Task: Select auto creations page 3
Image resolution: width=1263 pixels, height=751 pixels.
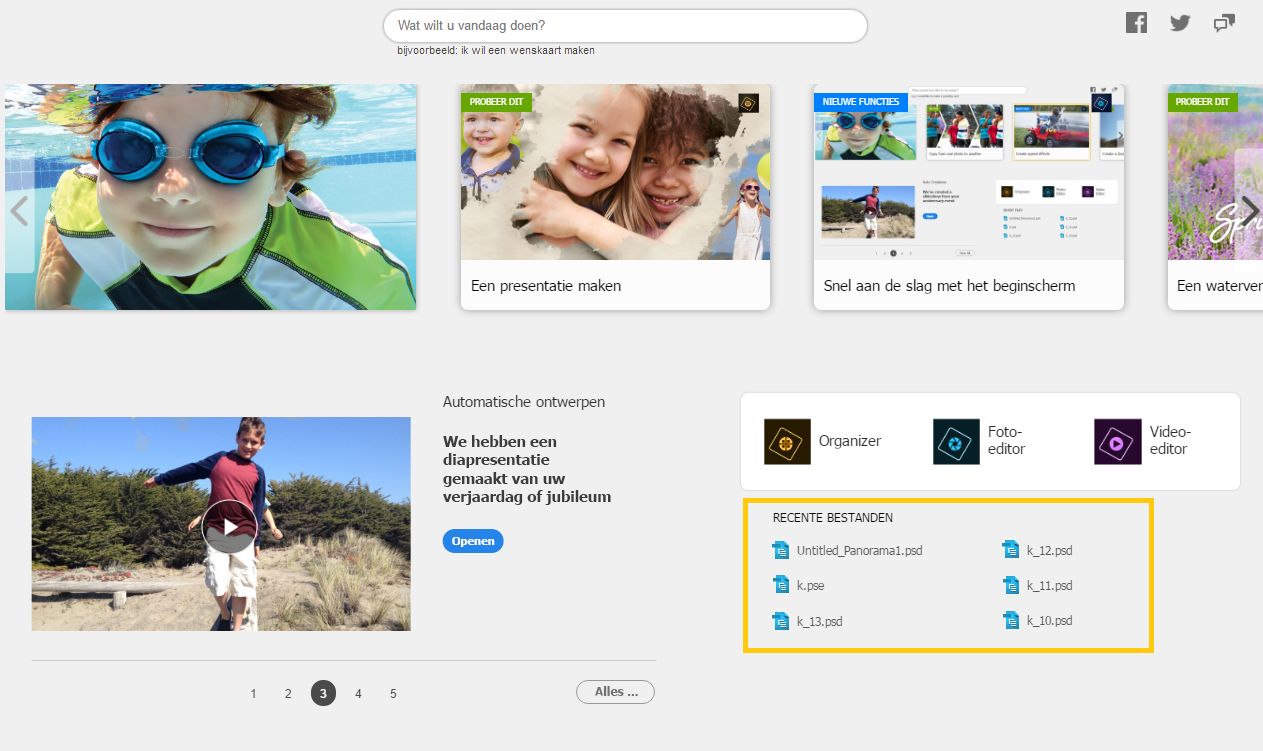Action: tap(323, 693)
